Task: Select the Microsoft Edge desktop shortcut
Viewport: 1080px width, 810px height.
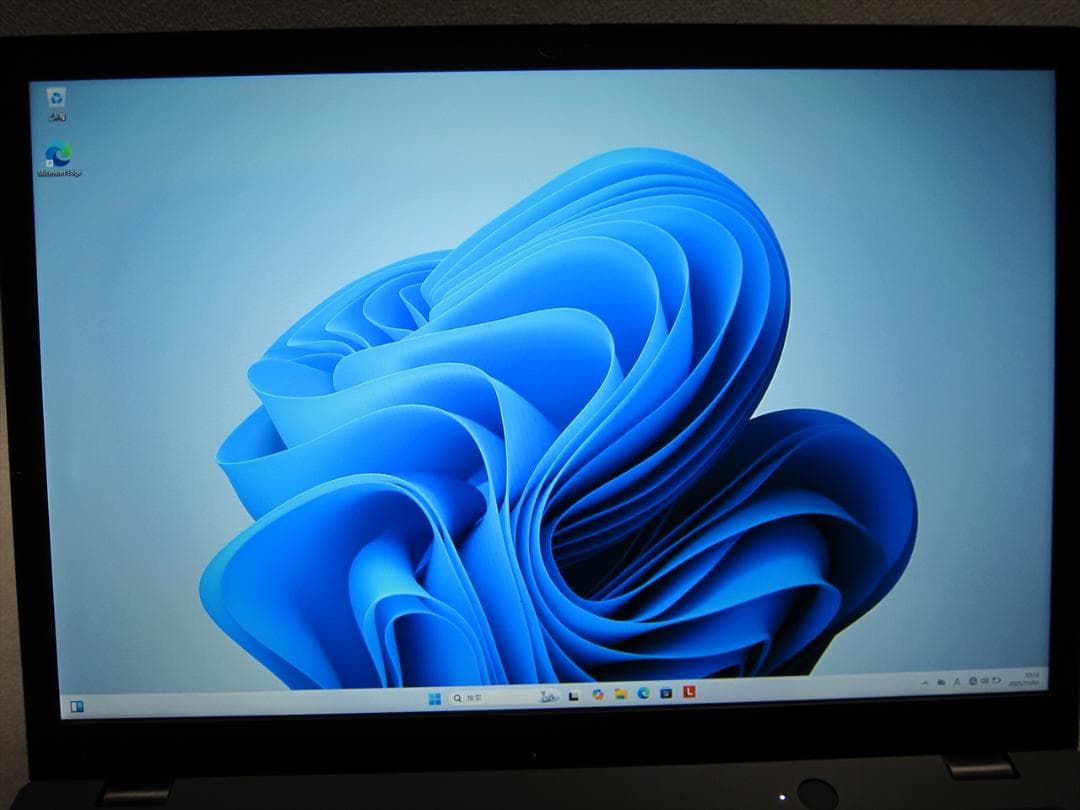Action: pos(58,158)
